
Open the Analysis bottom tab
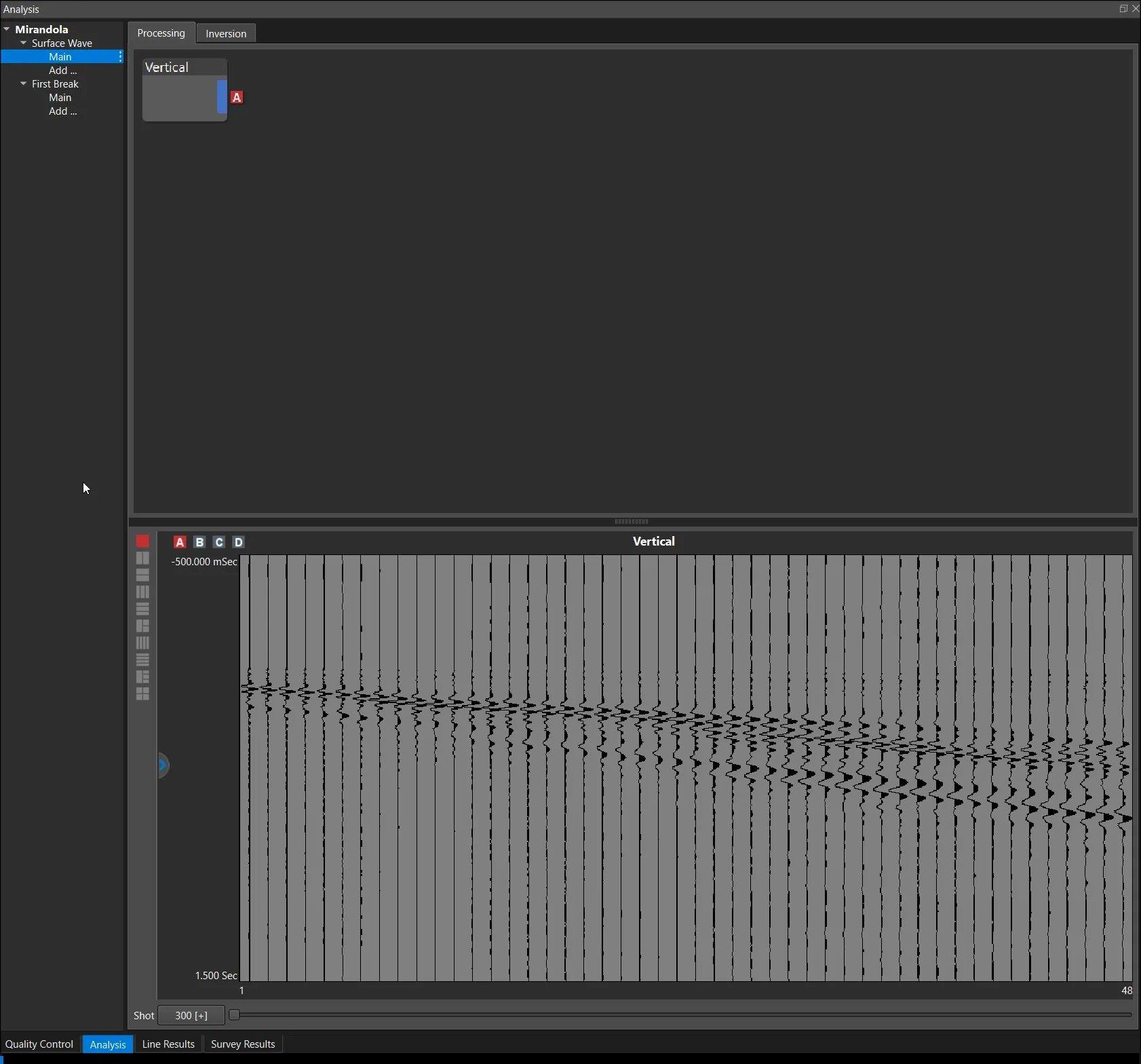click(x=108, y=1044)
